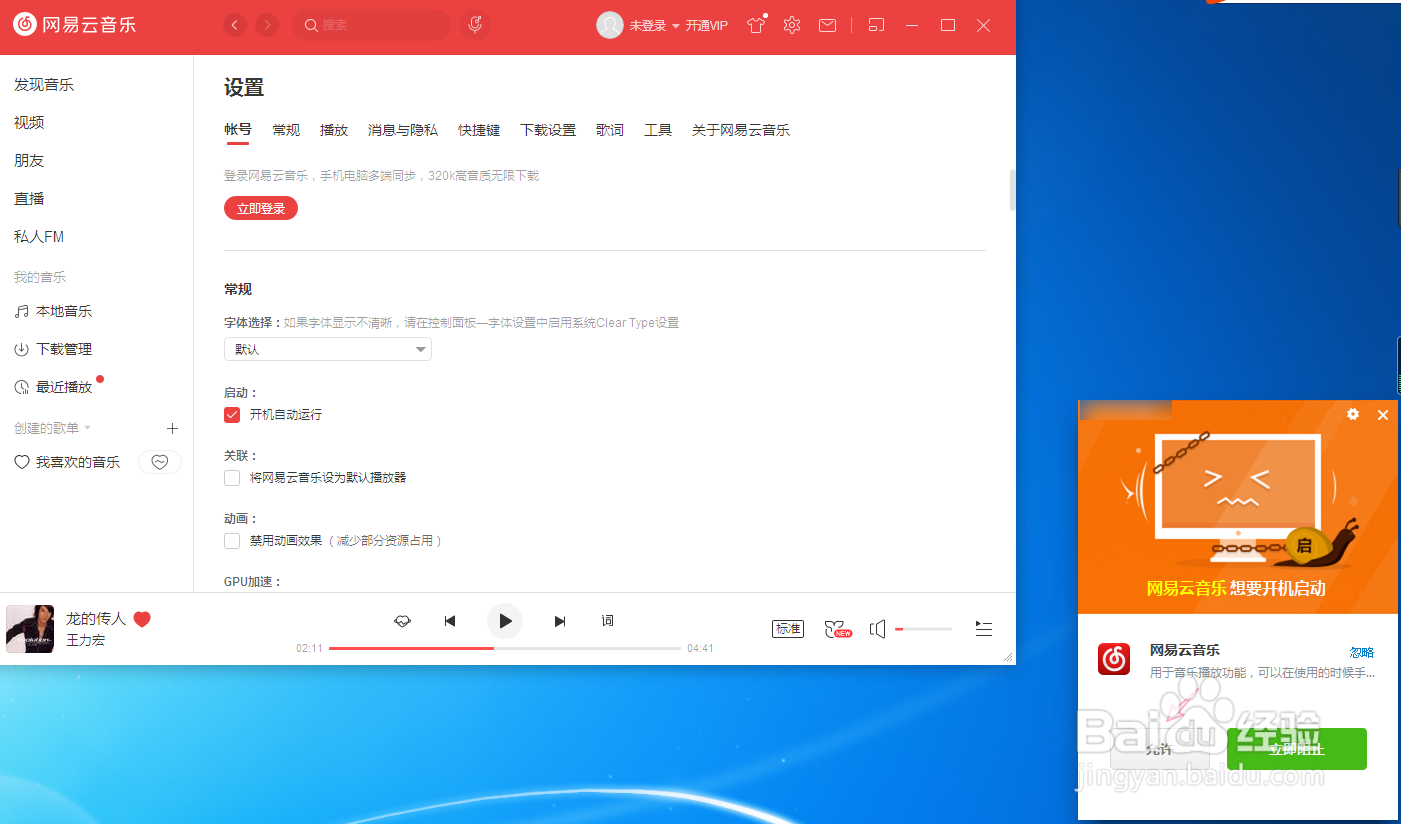Open 朋友 in sidebar
This screenshot has width=1401, height=824.
[29, 161]
